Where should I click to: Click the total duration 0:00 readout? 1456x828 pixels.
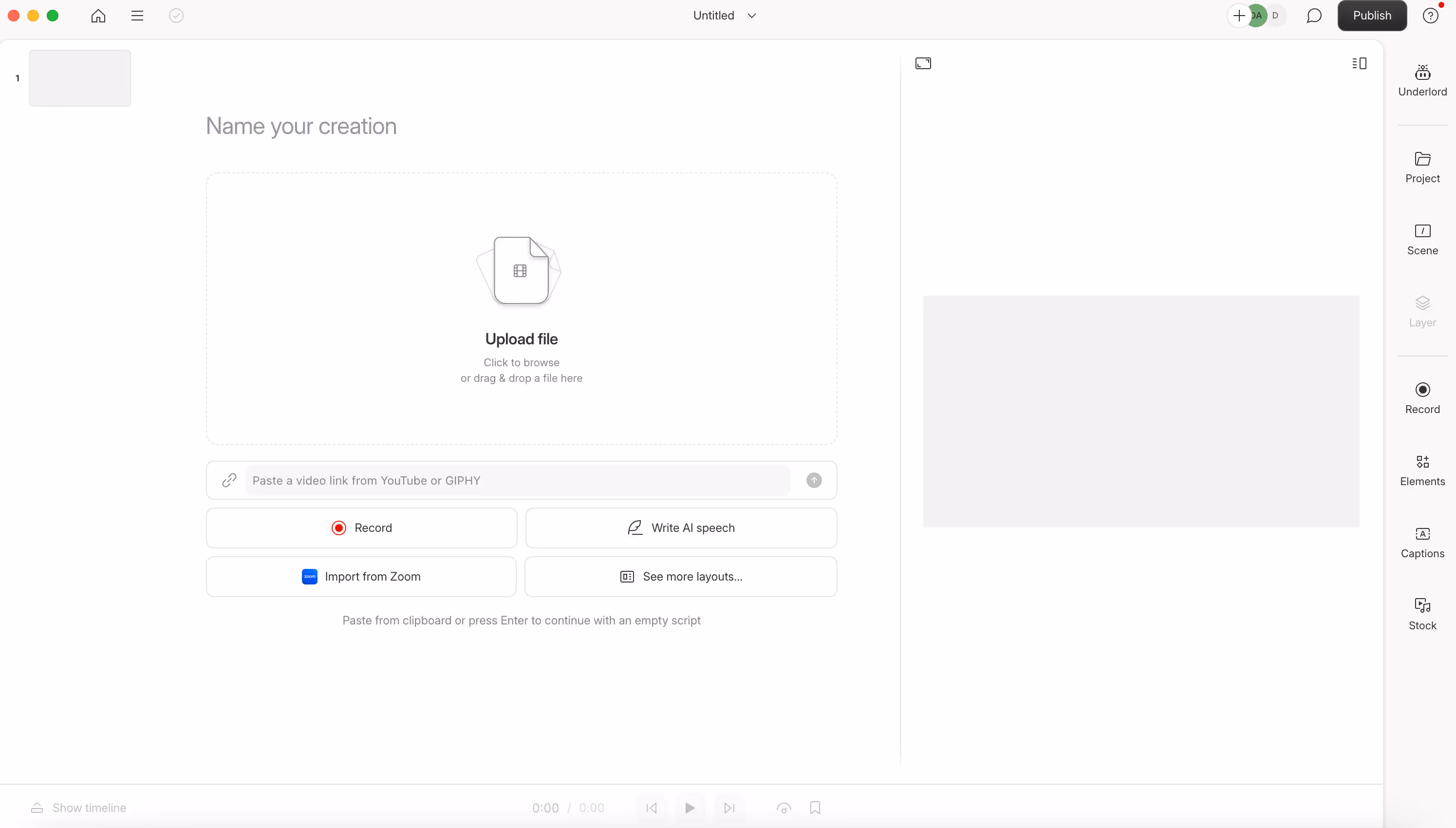(592, 808)
